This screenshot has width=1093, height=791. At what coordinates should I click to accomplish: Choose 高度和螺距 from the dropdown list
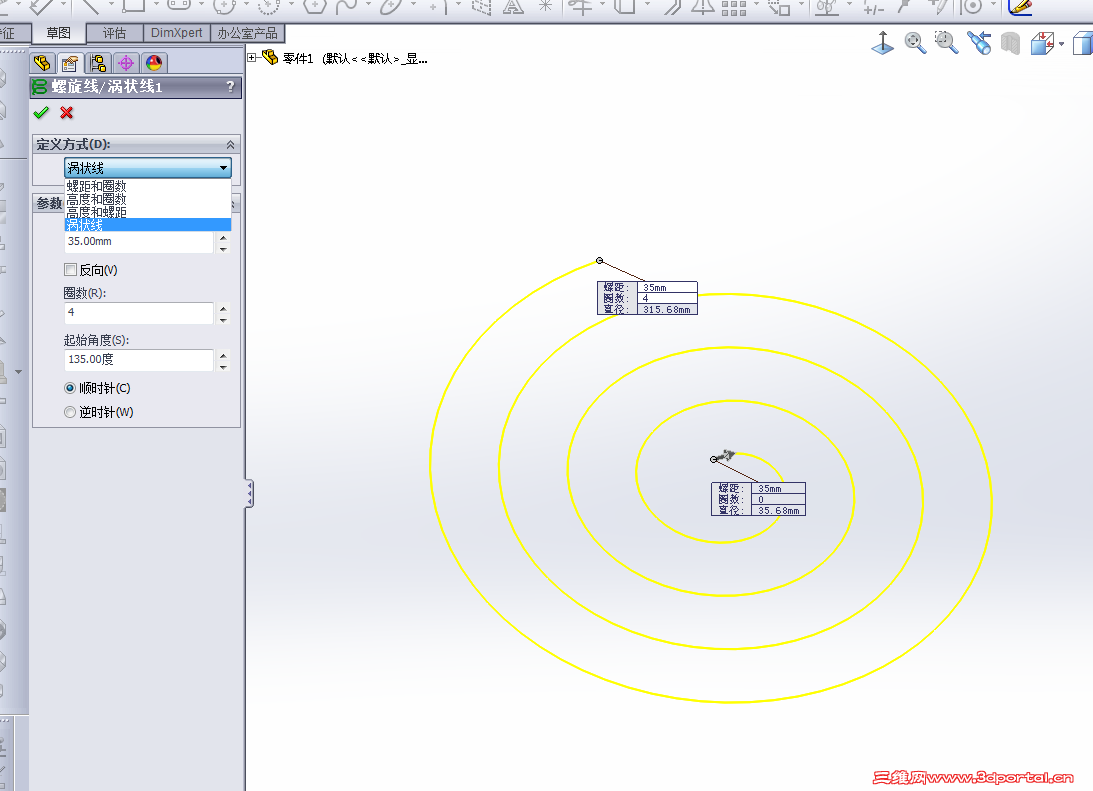(148, 212)
